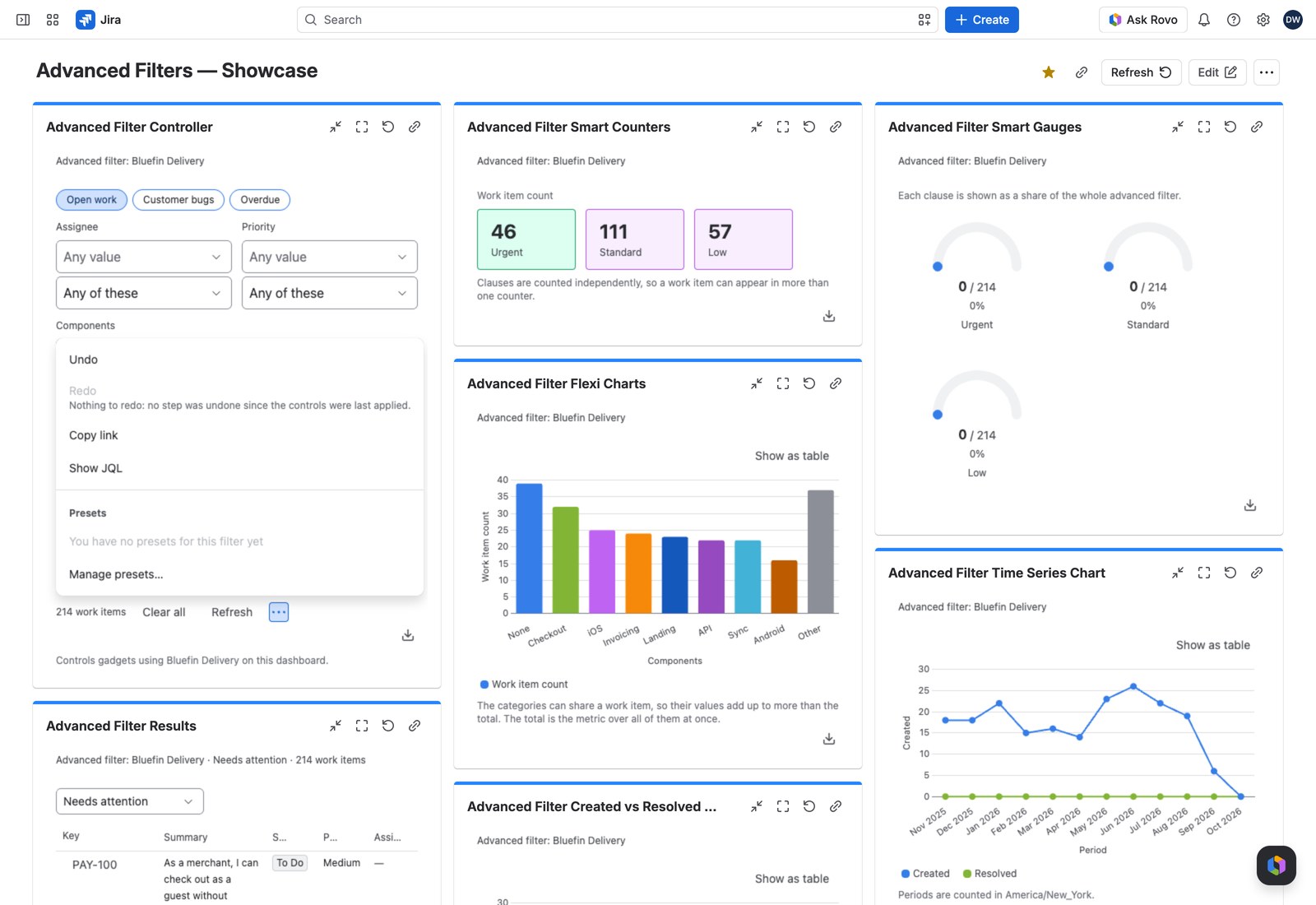Click Clear all in filter controller

click(x=164, y=612)
